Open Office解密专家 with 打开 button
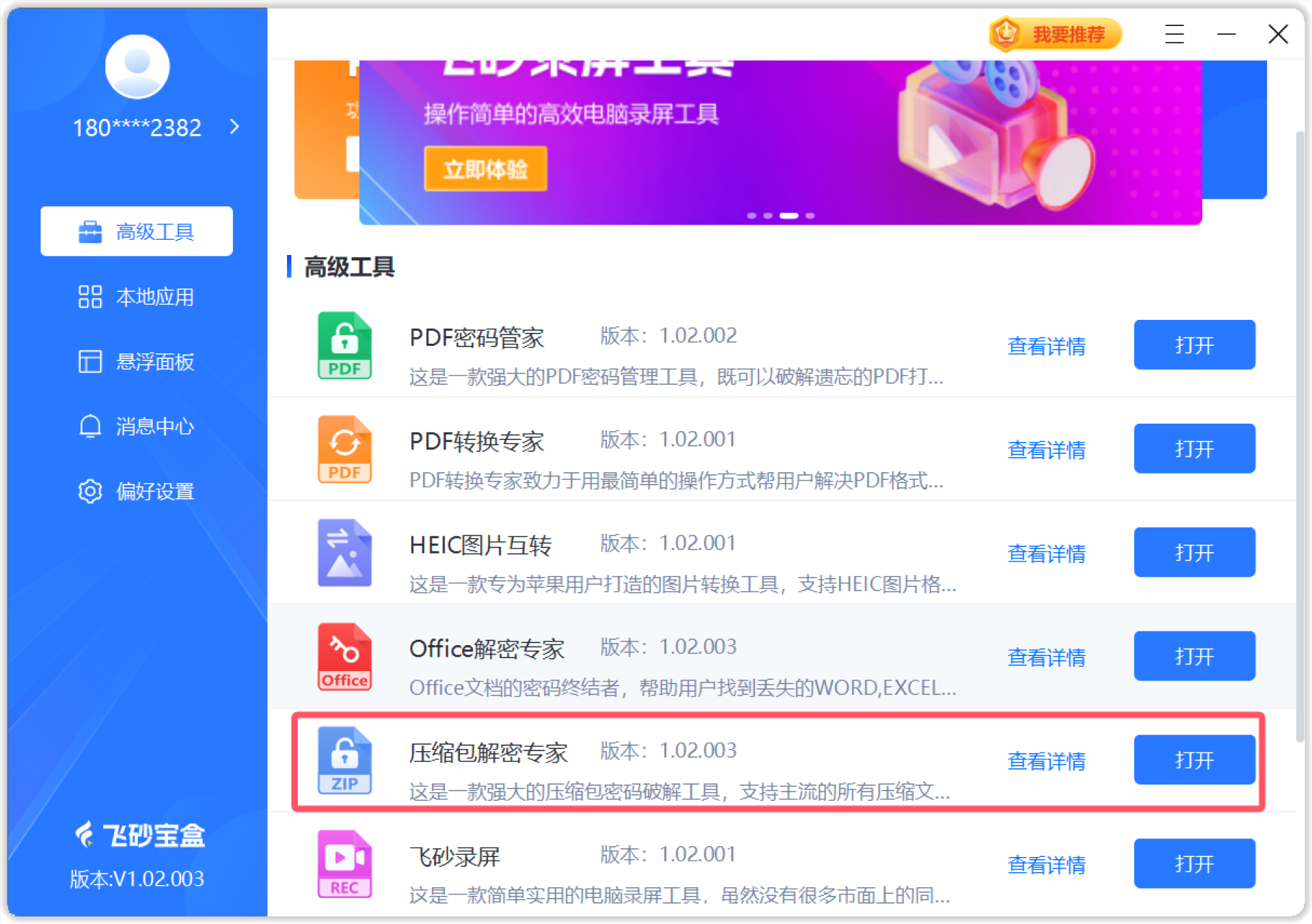 tap(1194, 656)
